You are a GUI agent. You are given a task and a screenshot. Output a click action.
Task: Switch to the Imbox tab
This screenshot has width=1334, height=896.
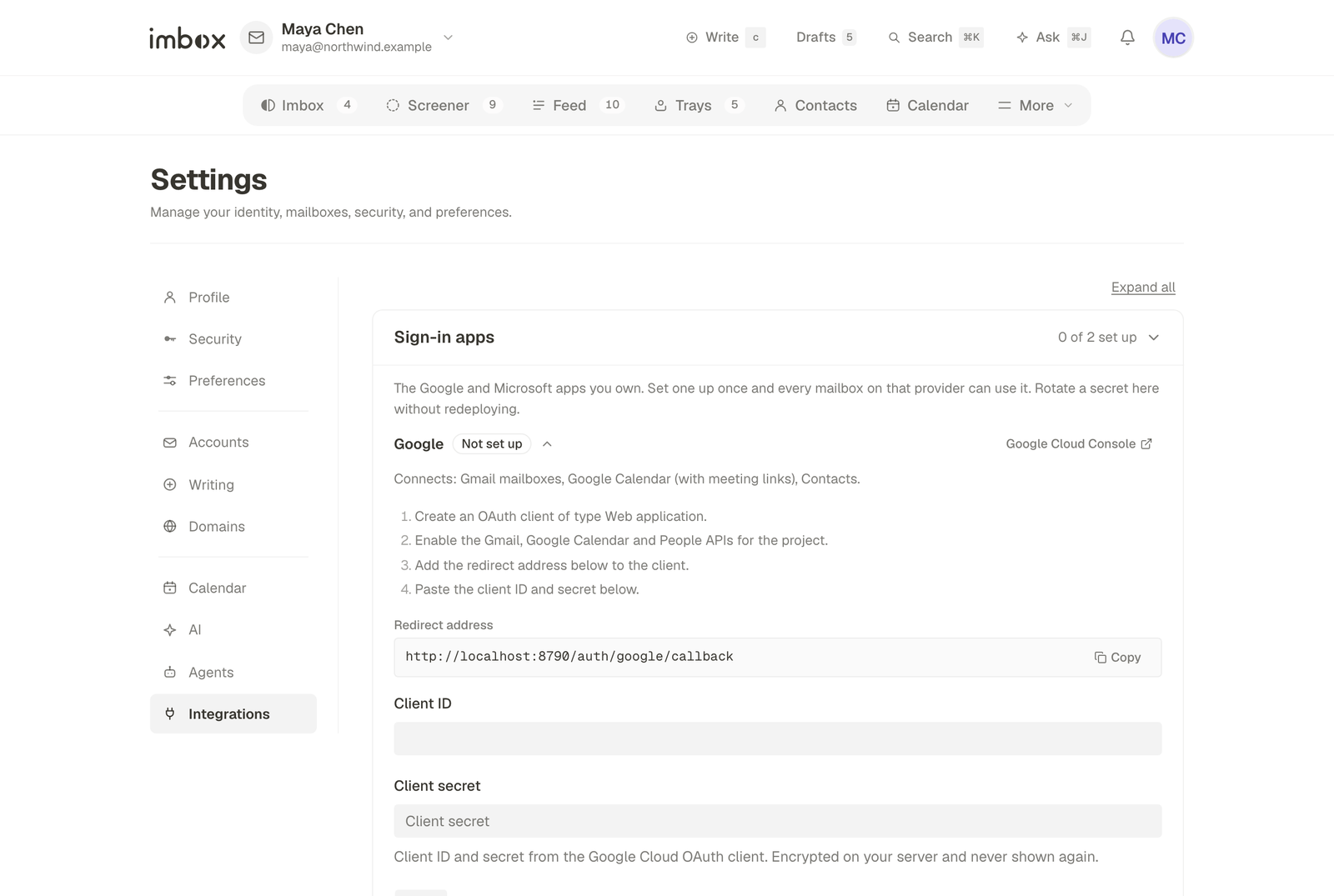click(308, 105)
